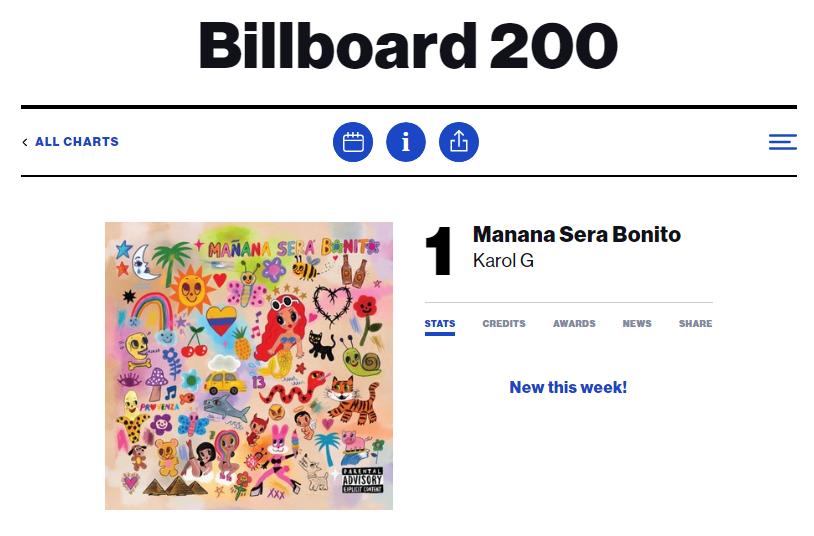Click the New this week! label
This screenshot has height=536, width=814.
(x=568, y=387)
